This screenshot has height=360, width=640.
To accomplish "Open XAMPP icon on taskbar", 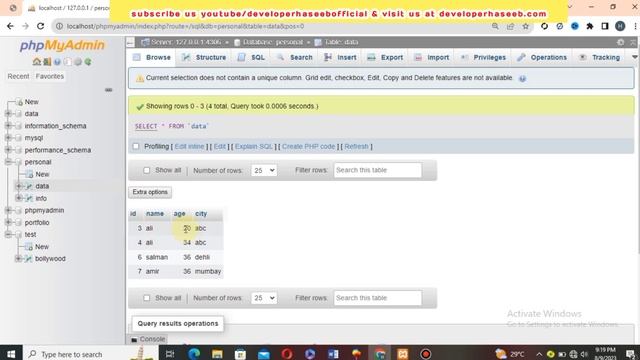I will [402, 354].
